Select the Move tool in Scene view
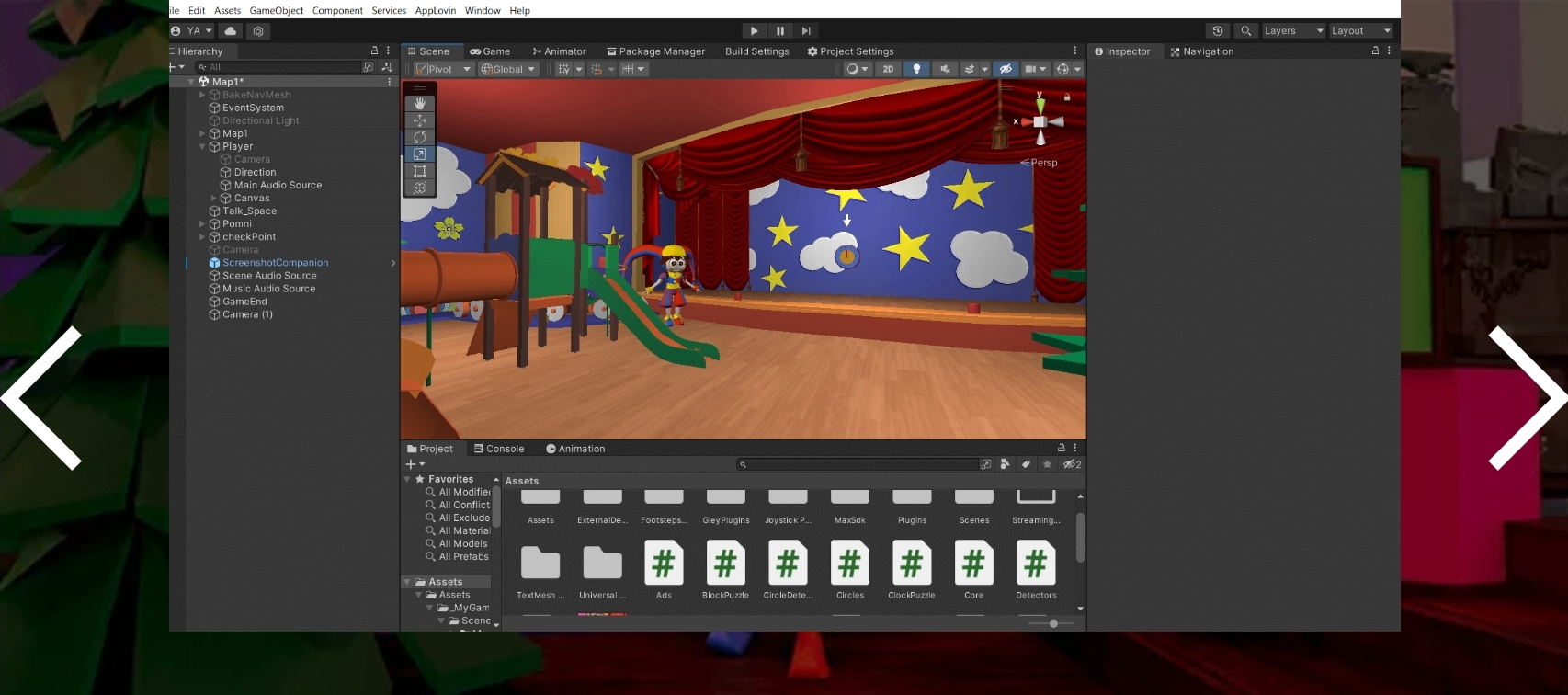 [420, 120]
